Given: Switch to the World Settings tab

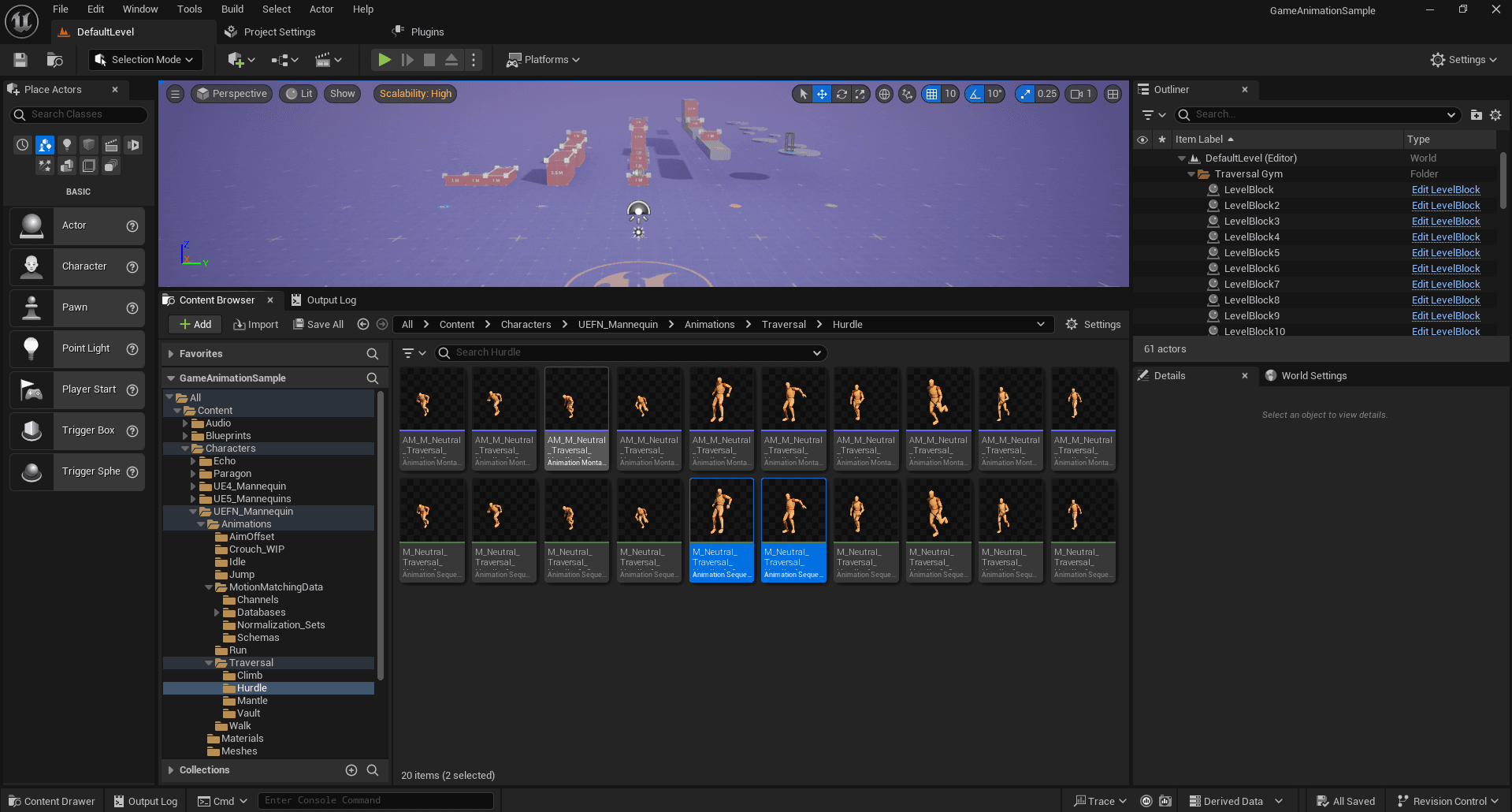Looking at the screenshot, I should (x=1306, y=376).
